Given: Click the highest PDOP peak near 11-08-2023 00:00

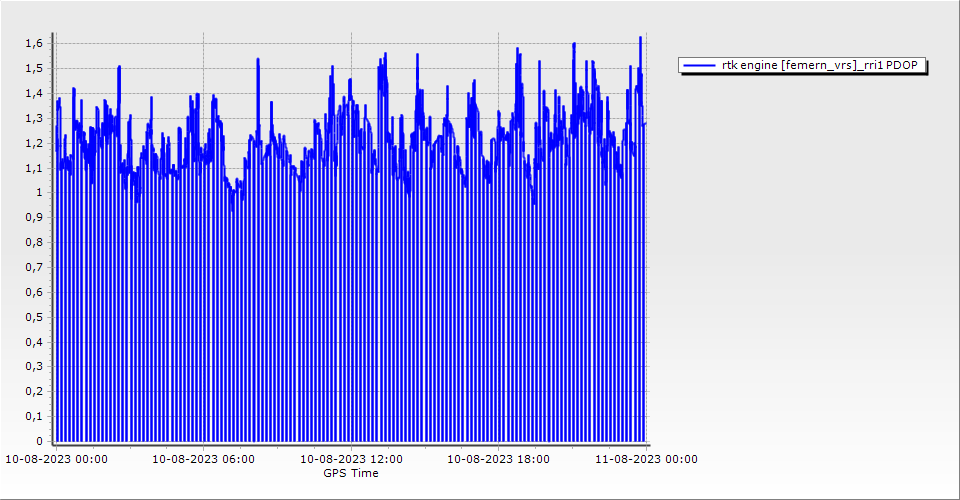Looking at the screenshot, I should (640, 38).
